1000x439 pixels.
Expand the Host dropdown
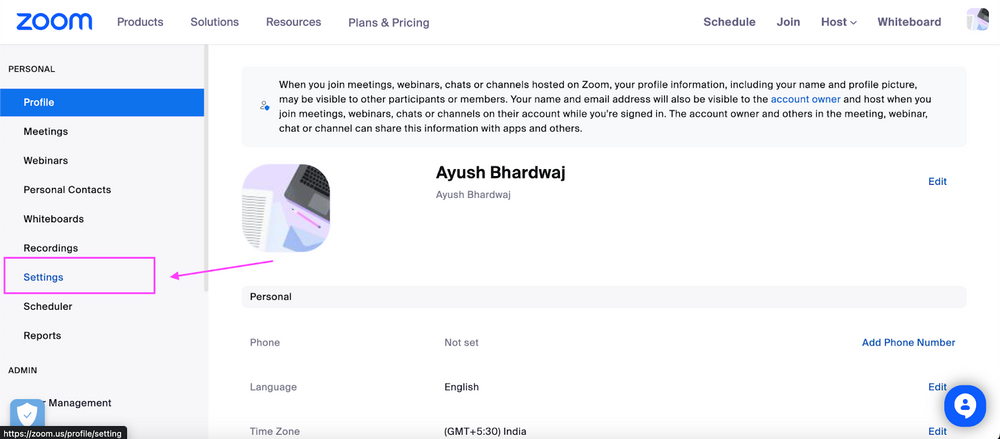(x=838, y=22)
